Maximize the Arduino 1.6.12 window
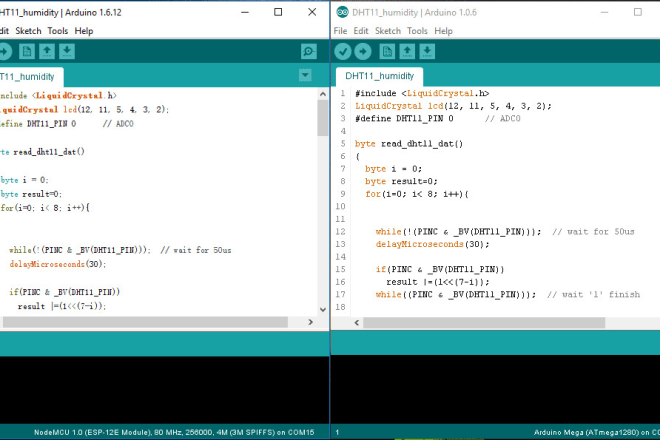The height and width of the screenshot is (440, 660). pos(278,12)
